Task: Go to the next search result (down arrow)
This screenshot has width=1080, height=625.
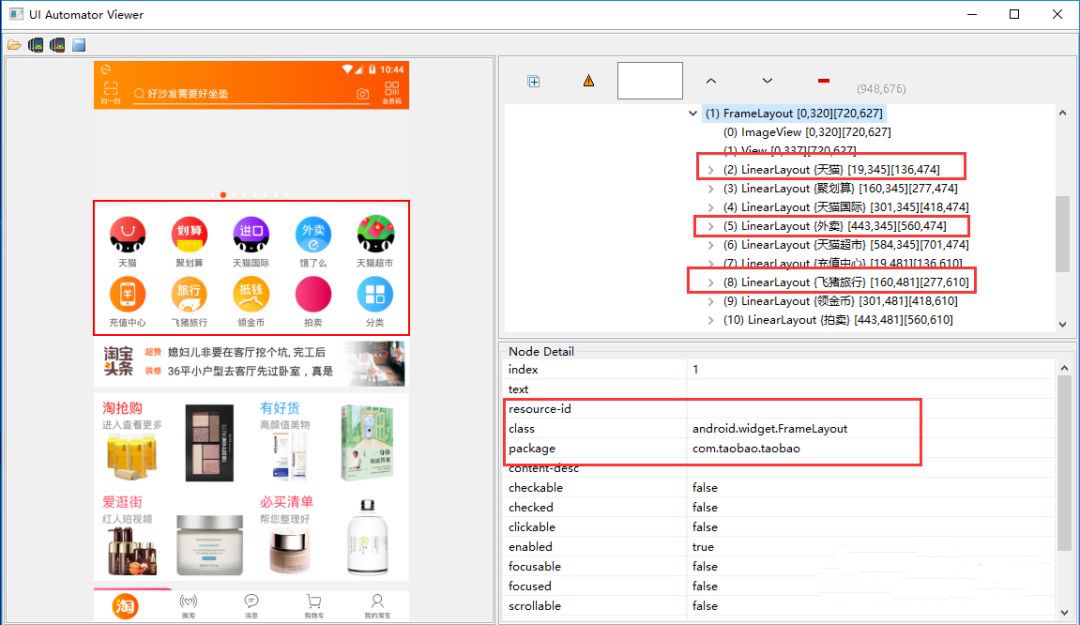Action: pyautogui.click(x=767, y=81)
